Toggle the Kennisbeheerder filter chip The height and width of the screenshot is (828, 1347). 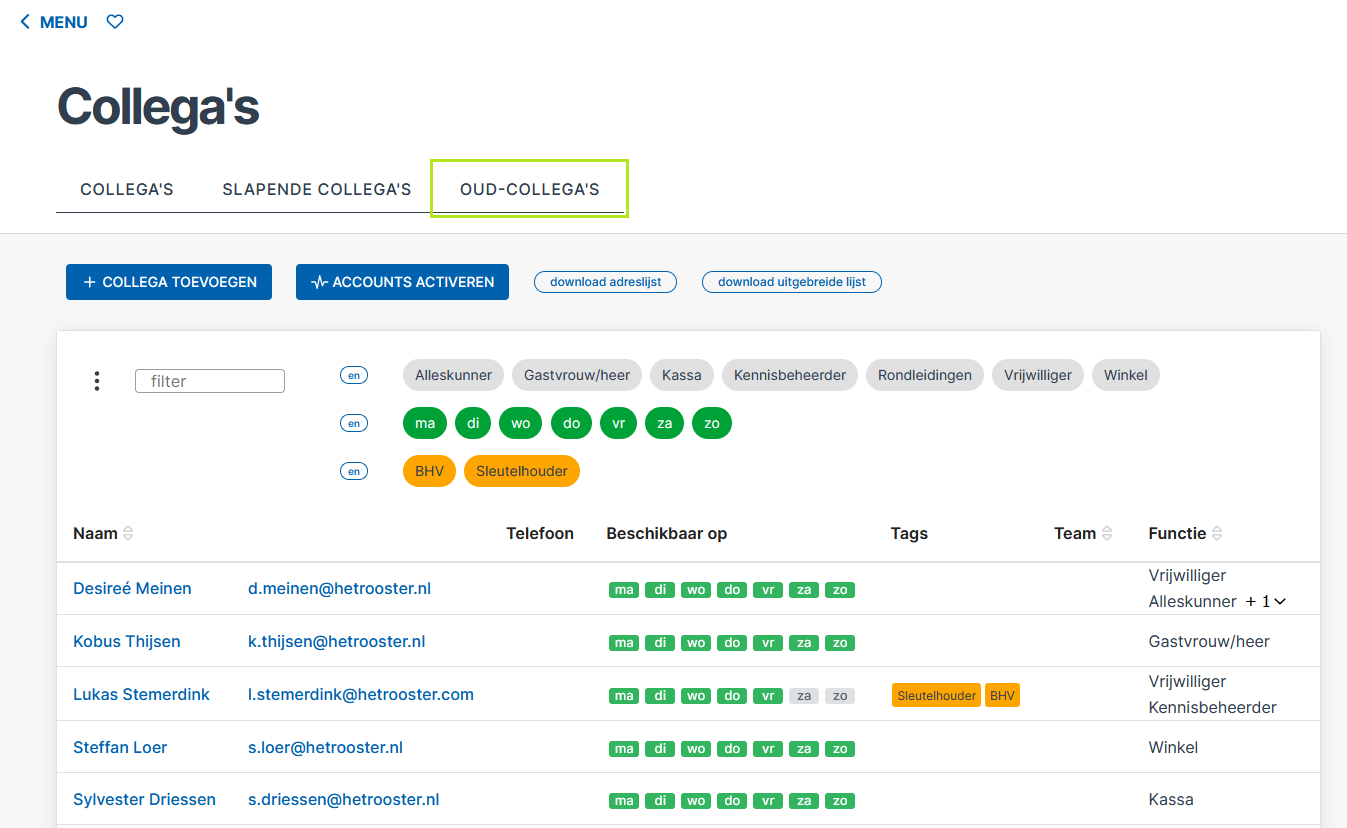click(790, 375)
